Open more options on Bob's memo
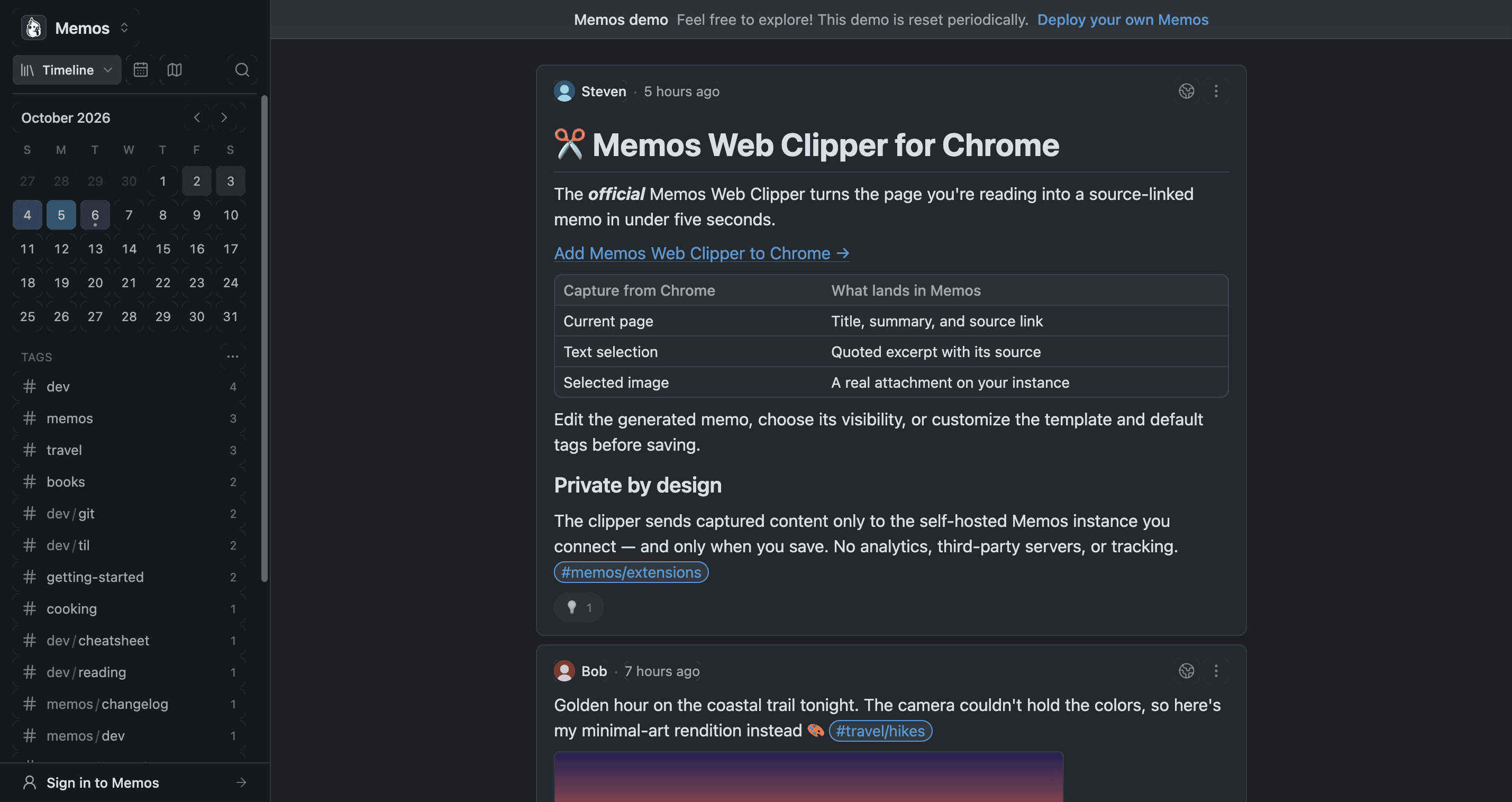The image size is (1512, 802). click(1216, 670)
